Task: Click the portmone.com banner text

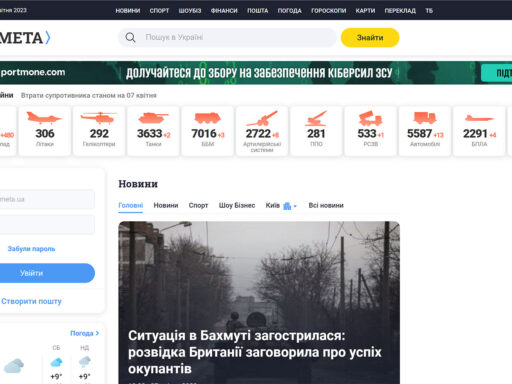Action: [33, 72]
